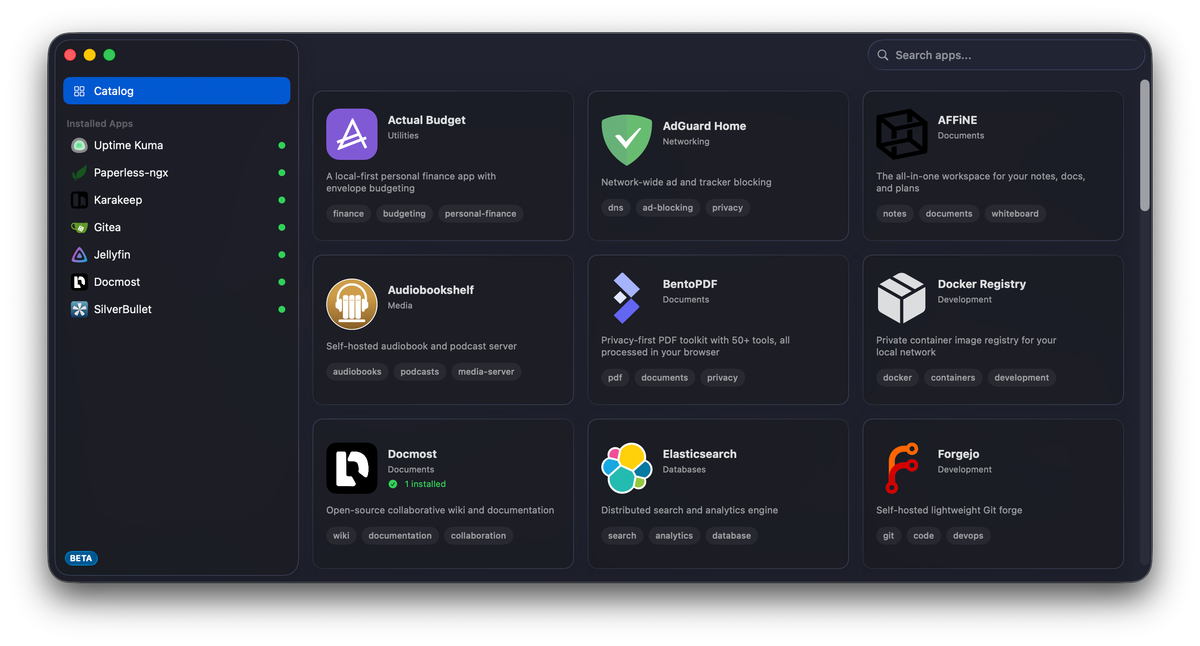Click the Search apps field
1200x646 pixels.
point(1005,55)
